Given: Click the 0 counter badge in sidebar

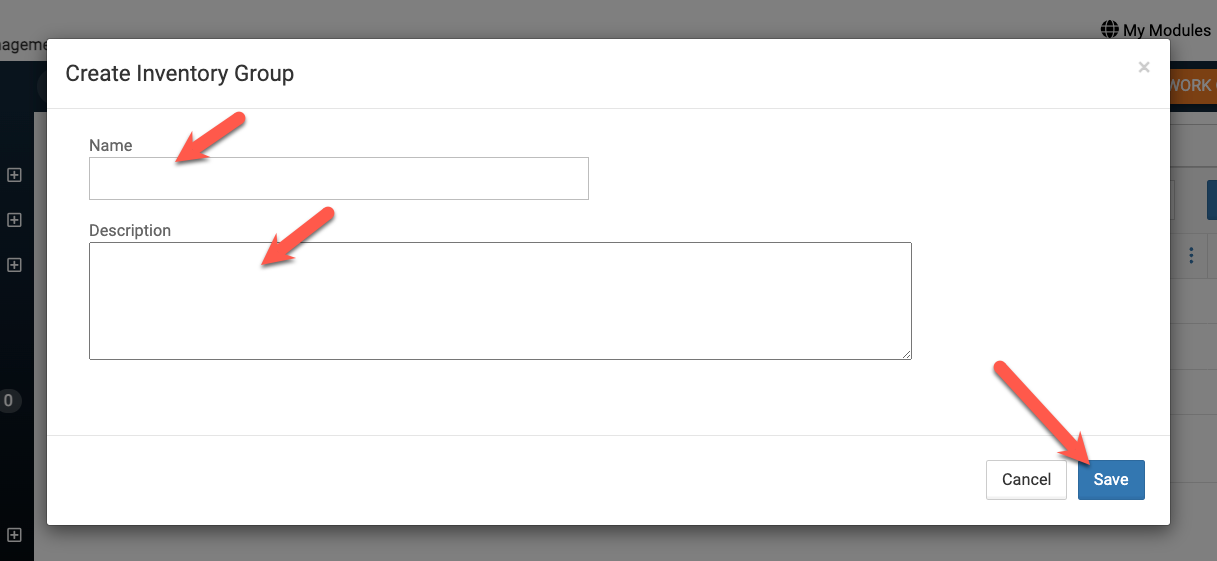Looking at the screenshot, I should coord(8,401).
